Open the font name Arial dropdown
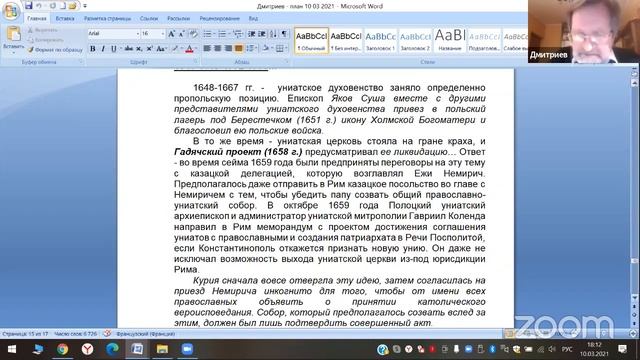 (x=138, y=34)
